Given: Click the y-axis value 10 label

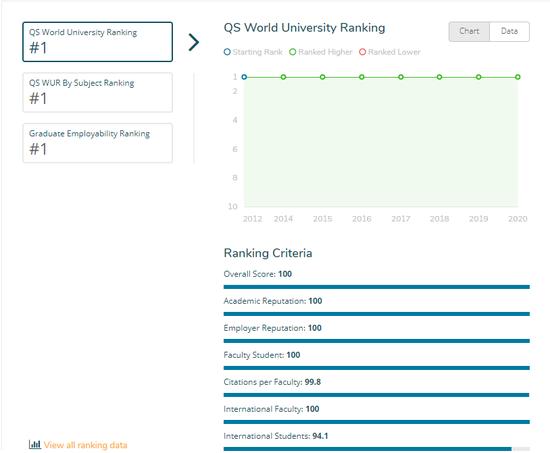Looking at the screenshot, I should 233,206.
